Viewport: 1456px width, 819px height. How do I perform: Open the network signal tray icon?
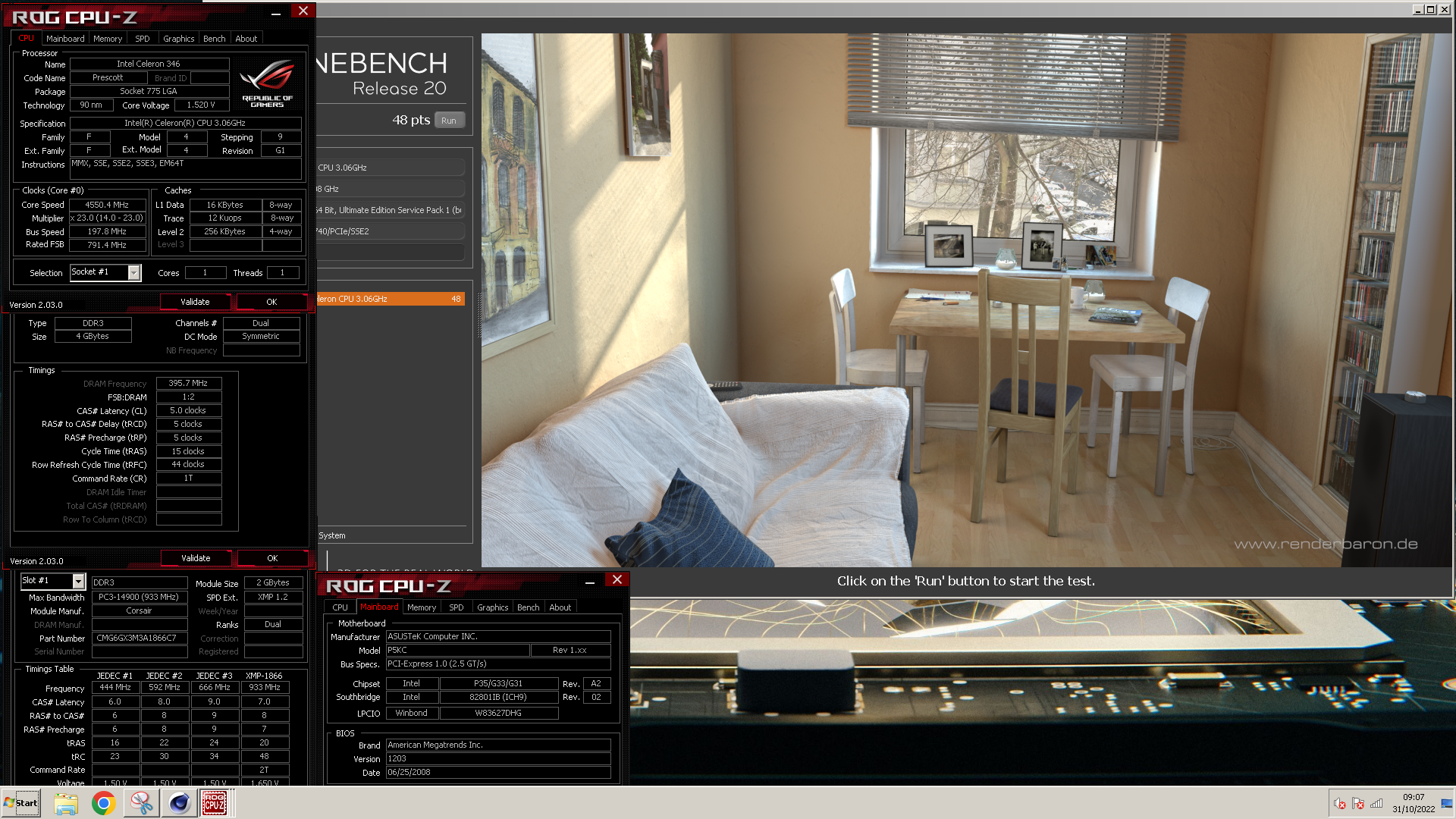pyautogui.click(x=1376, y=804)
